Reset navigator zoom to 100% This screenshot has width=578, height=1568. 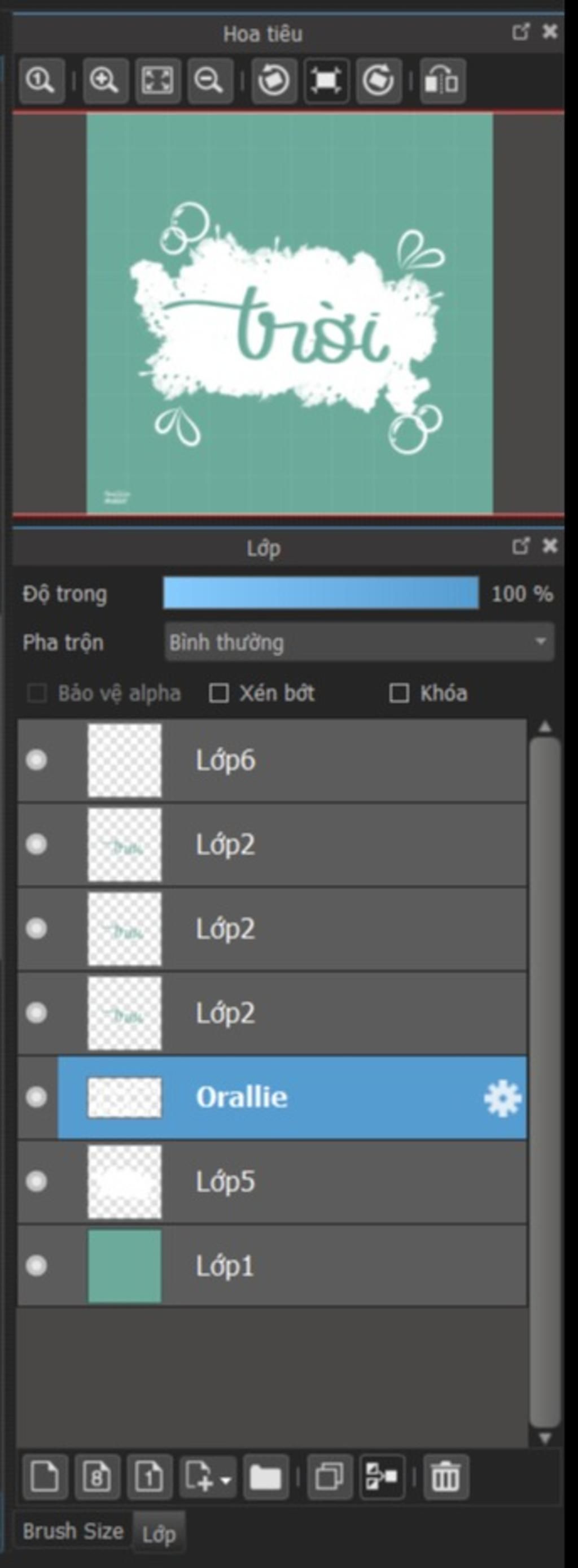click(x=41, y=80)
